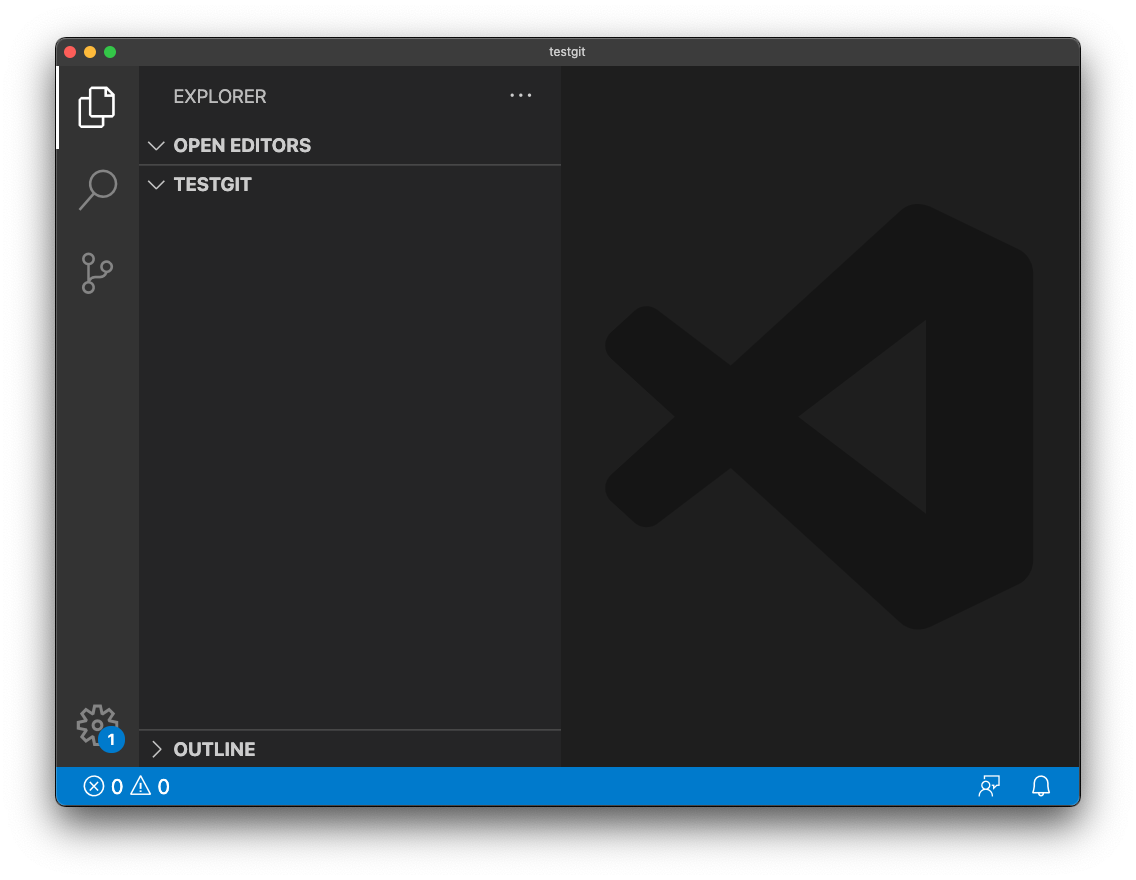
Task: Open the Manage gear menu
Action: click(x=96, y=725)
